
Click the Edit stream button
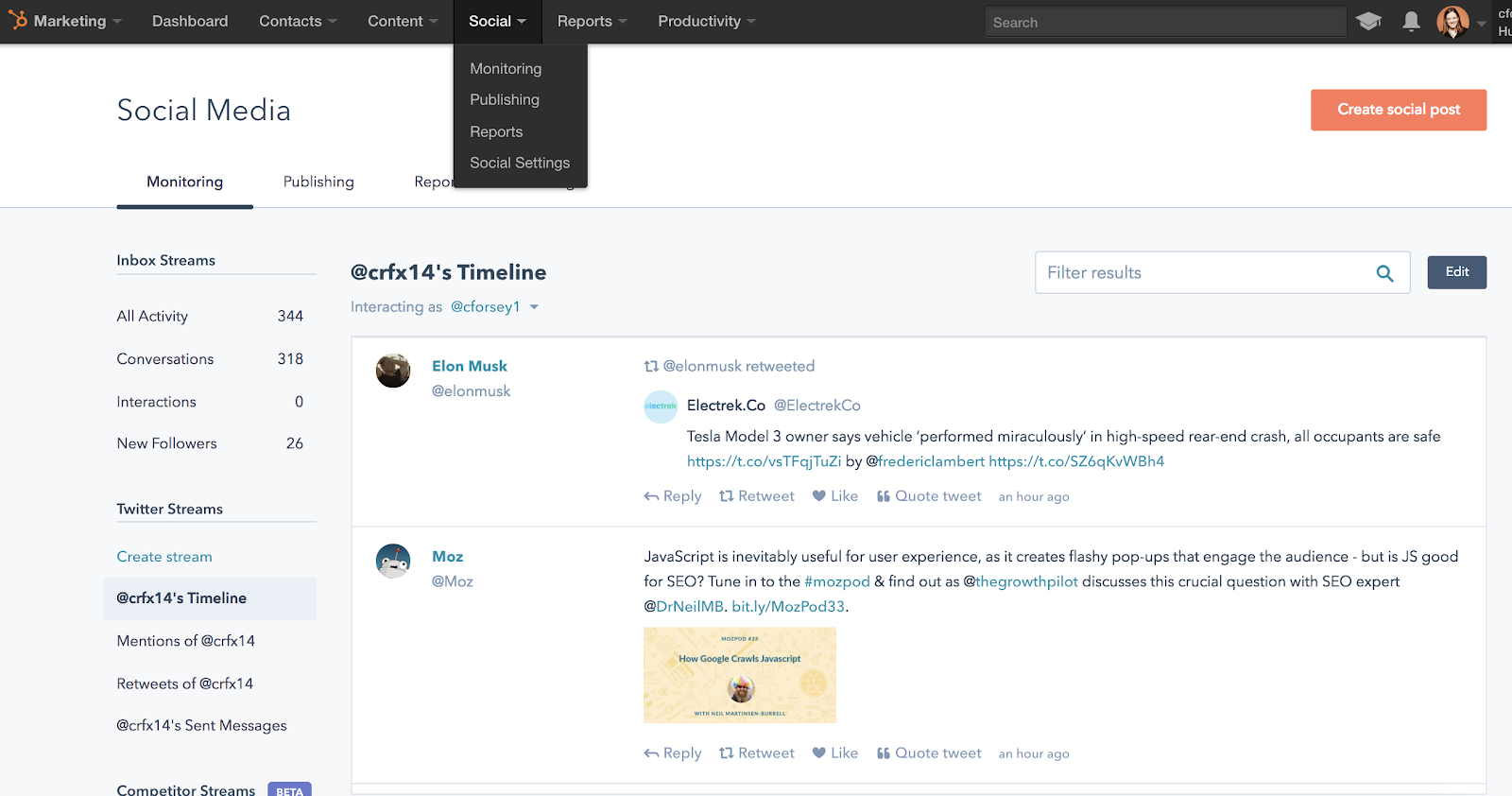(1456, 272)
